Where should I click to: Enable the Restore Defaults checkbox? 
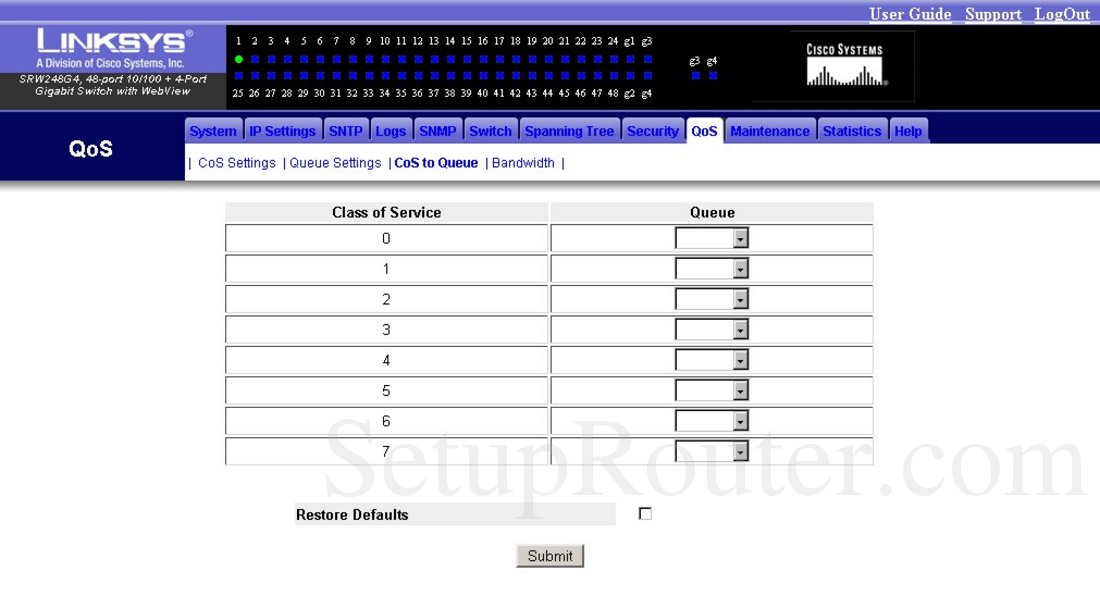(645, 512)
